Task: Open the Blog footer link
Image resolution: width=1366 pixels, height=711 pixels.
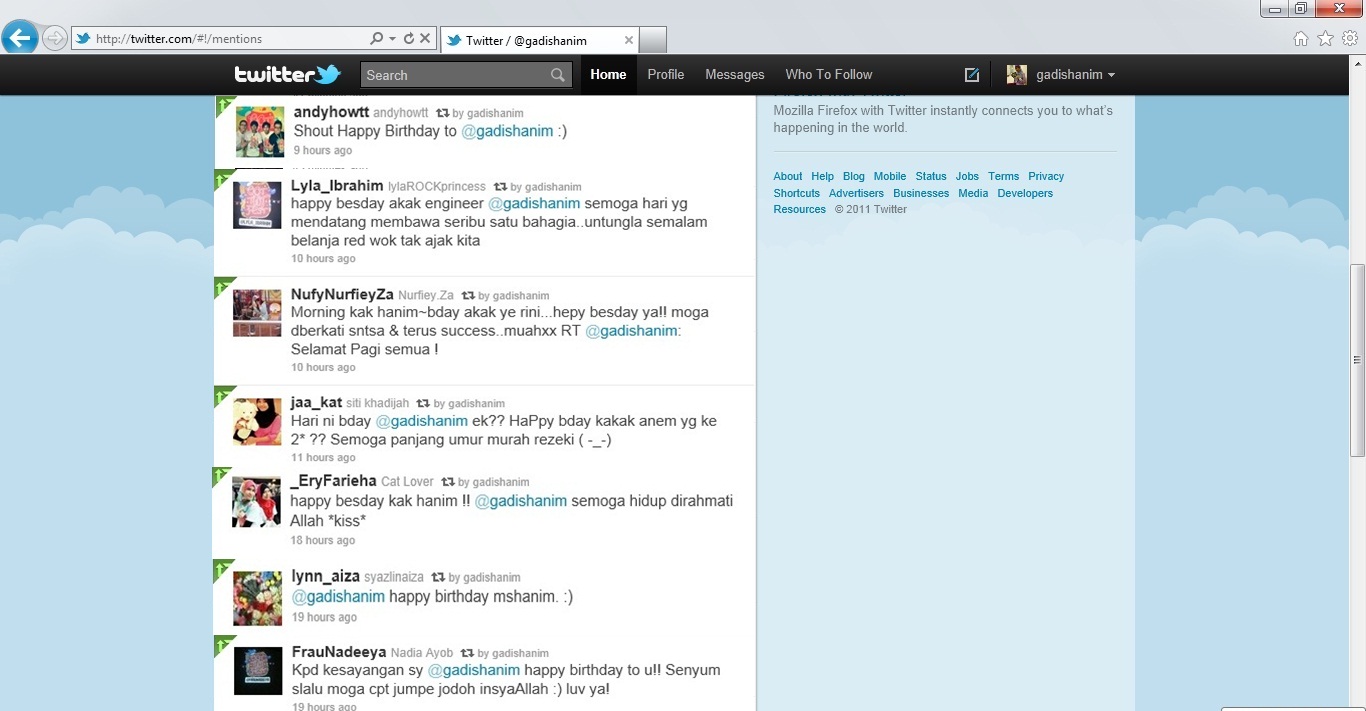Action: (853, 176)
